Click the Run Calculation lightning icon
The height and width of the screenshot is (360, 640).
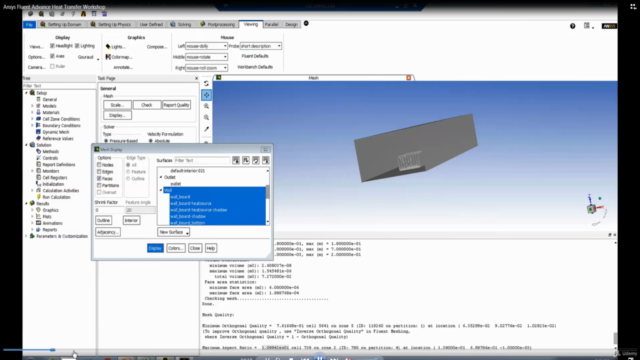point(39,197)
